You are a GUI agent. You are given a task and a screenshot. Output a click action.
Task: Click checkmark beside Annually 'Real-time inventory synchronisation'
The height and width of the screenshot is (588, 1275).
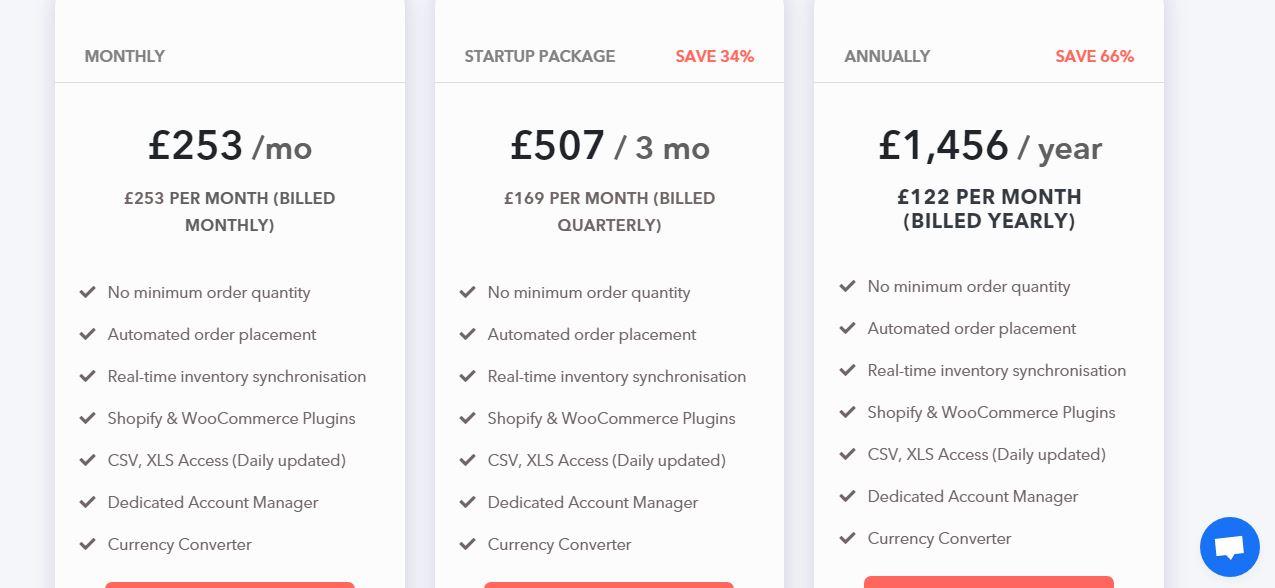pos(847,370)
